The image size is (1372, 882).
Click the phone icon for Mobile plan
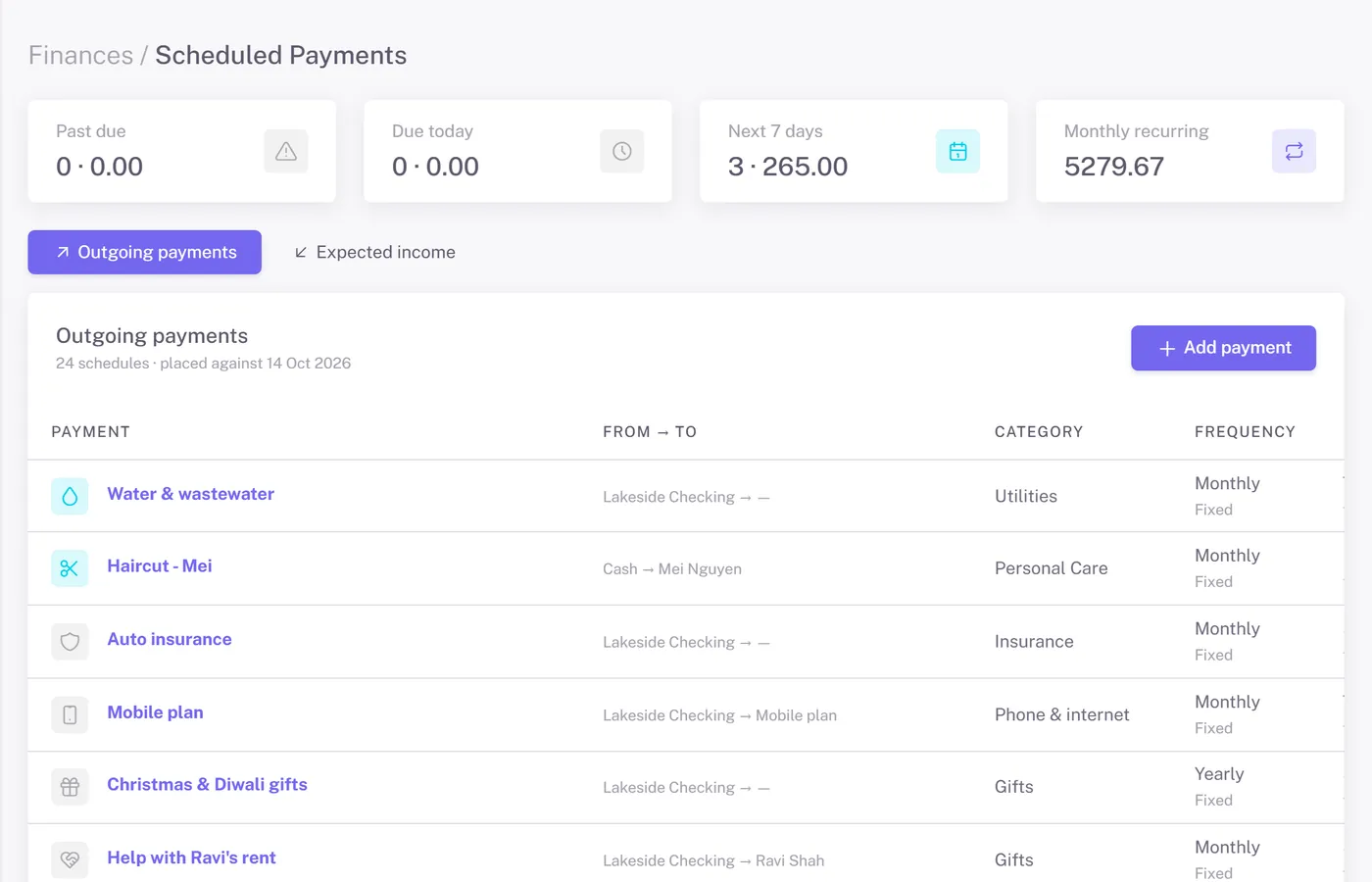70,715
